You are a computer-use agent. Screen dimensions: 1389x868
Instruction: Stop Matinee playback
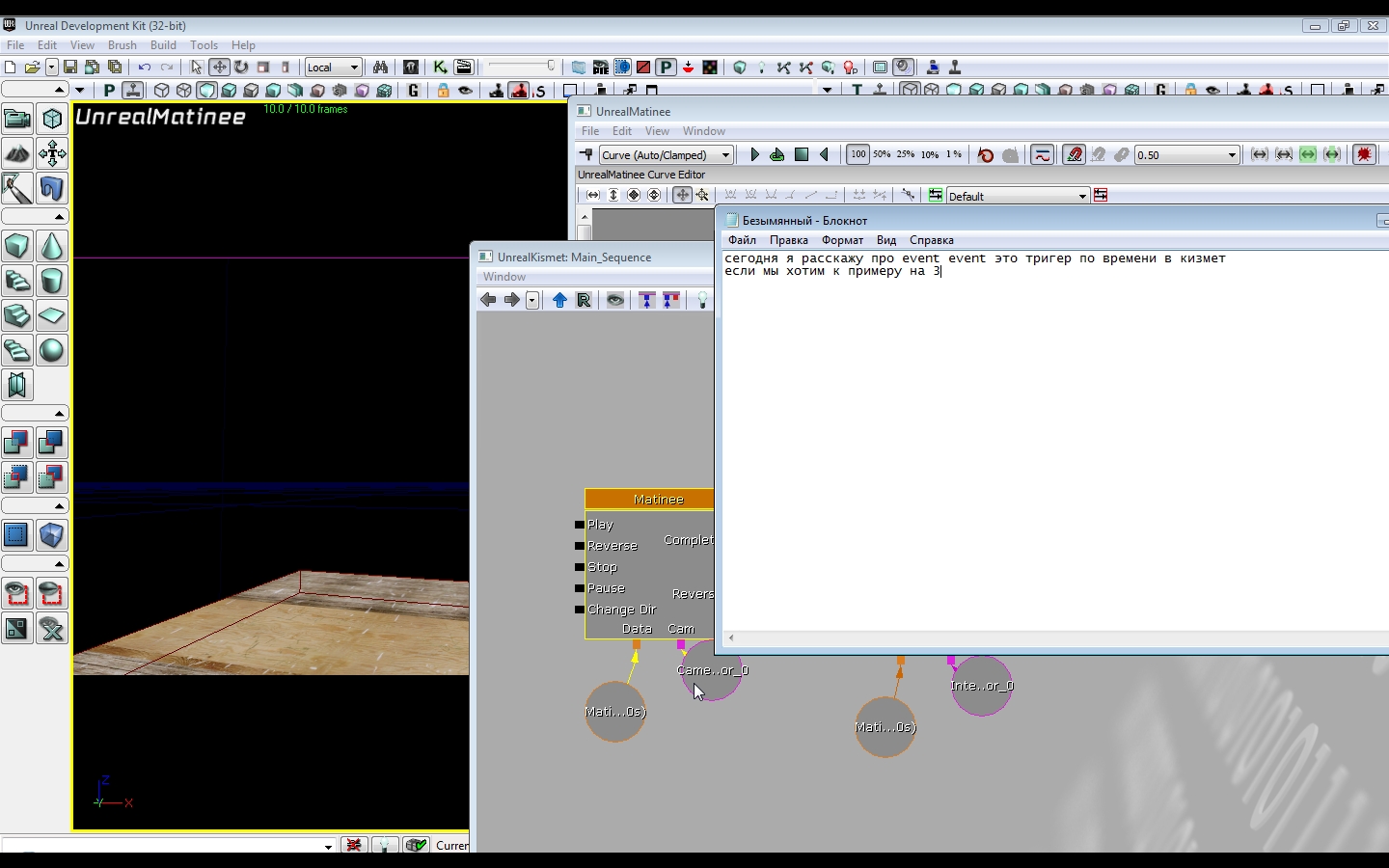[x=802, y=154]
